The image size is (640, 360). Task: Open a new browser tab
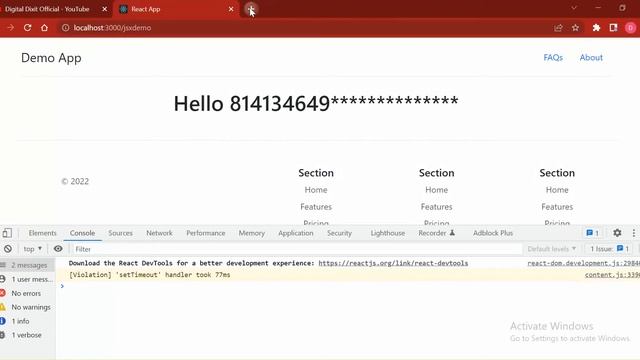(x=251, y=9)
